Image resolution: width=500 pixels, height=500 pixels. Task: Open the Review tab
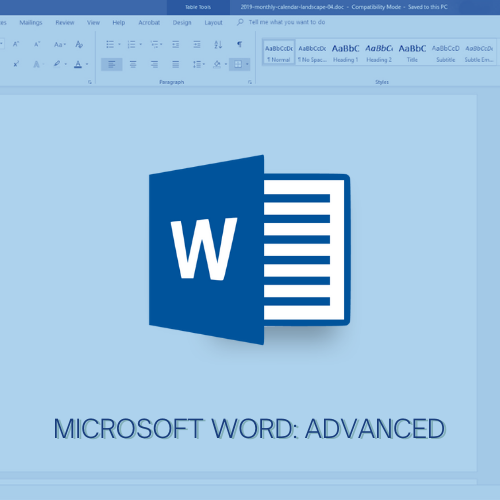tap(65, 23)
